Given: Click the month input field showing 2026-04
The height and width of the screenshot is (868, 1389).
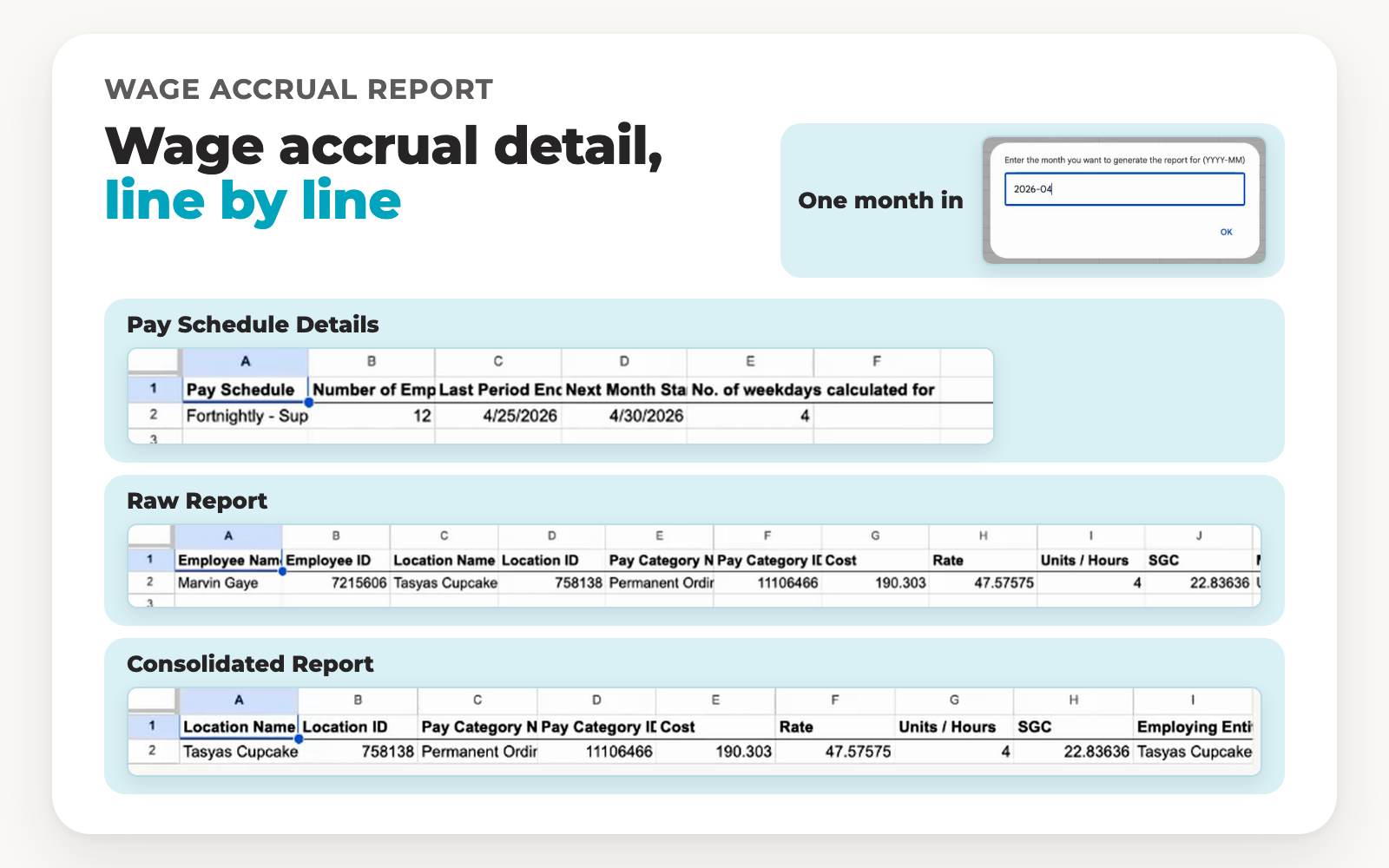Looking at the screenshot, I should click(x=1124, y=189).
